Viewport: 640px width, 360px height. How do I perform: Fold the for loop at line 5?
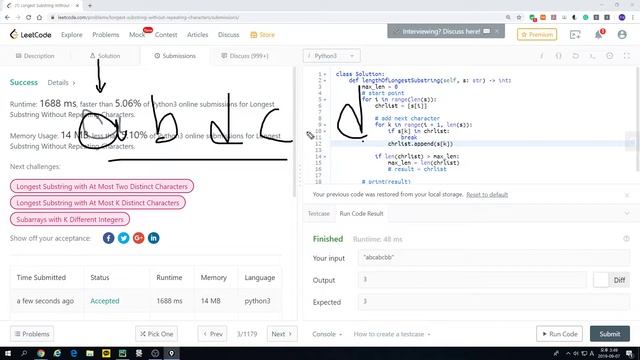325,99
